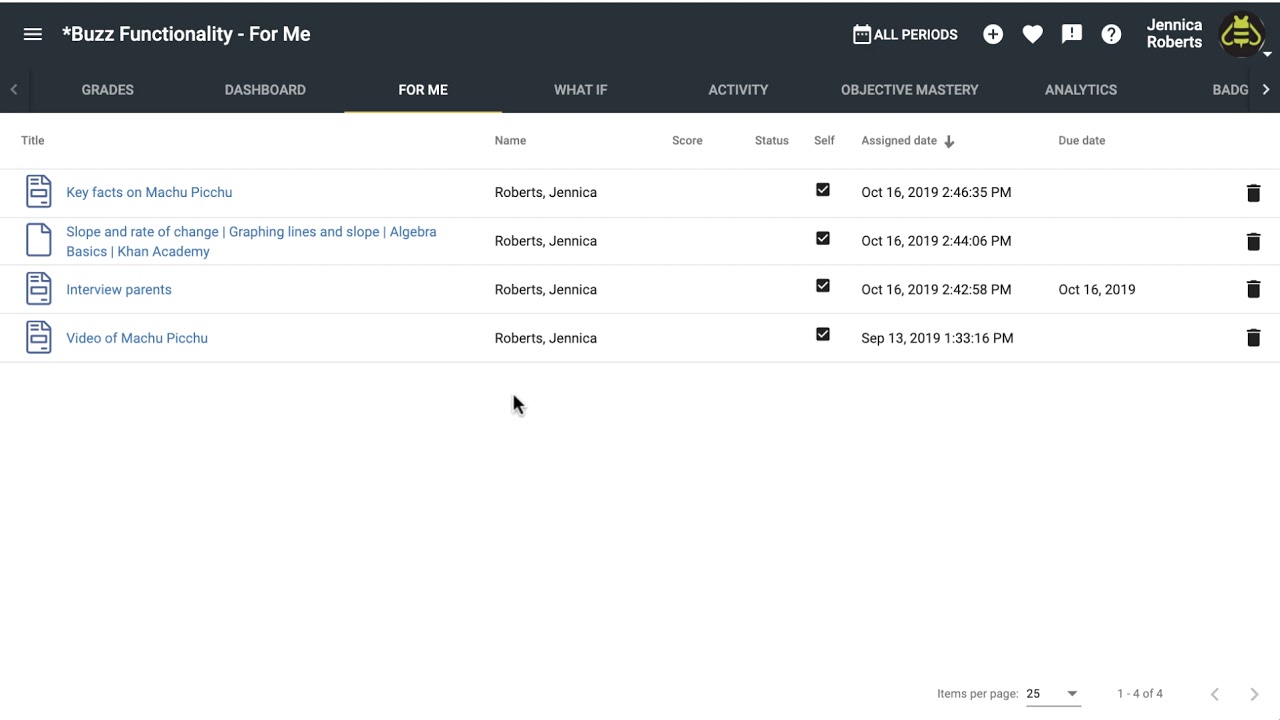Switch to the Activity tab
This screenshot has height=720, width=1280.
coord(738,90)
